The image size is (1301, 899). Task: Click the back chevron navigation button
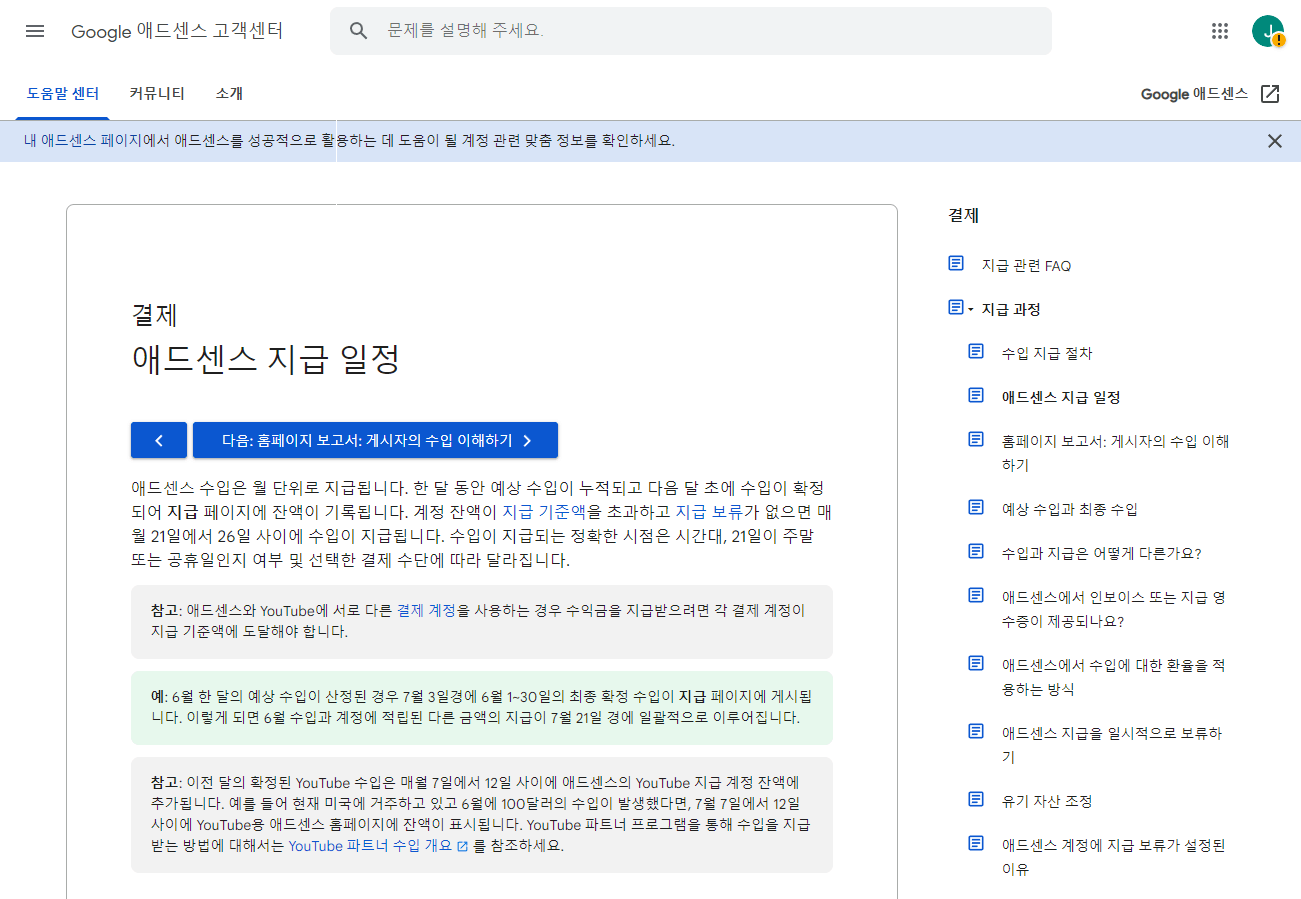159,440
